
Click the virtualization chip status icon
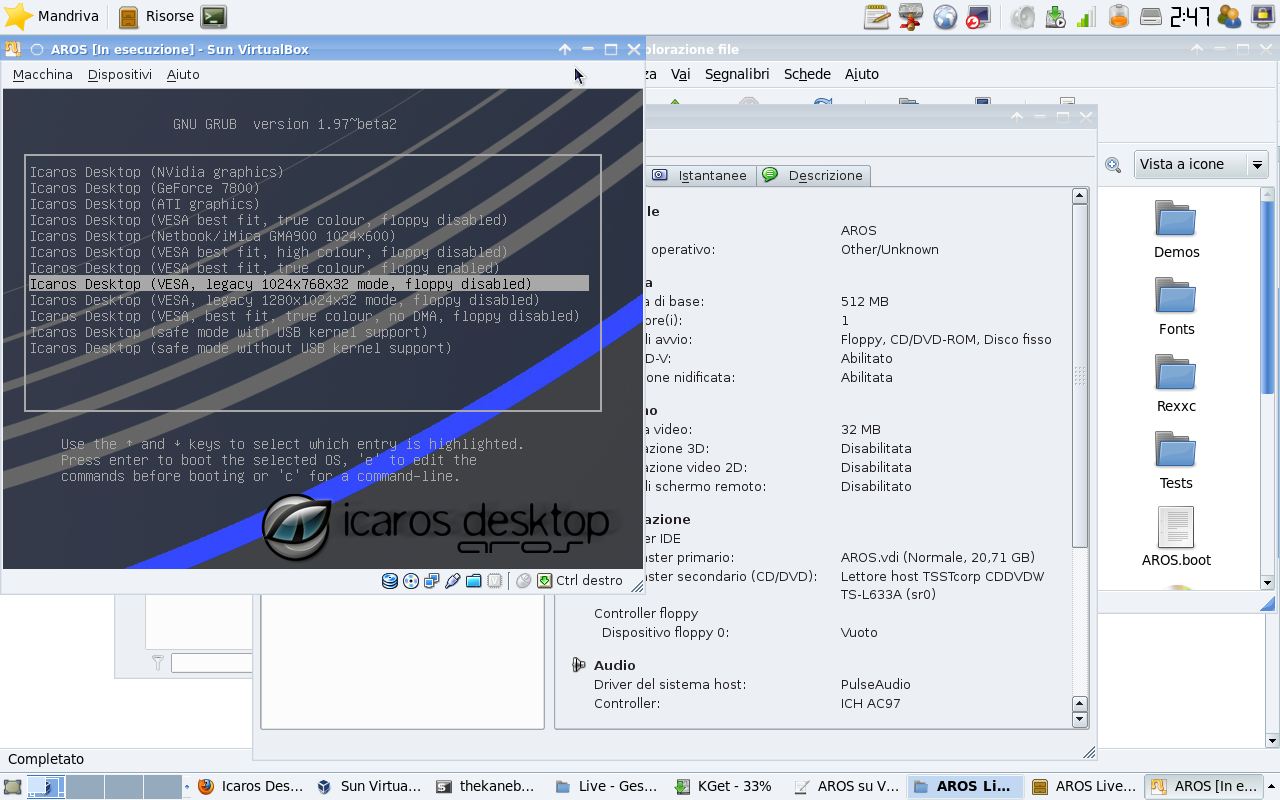495,581
